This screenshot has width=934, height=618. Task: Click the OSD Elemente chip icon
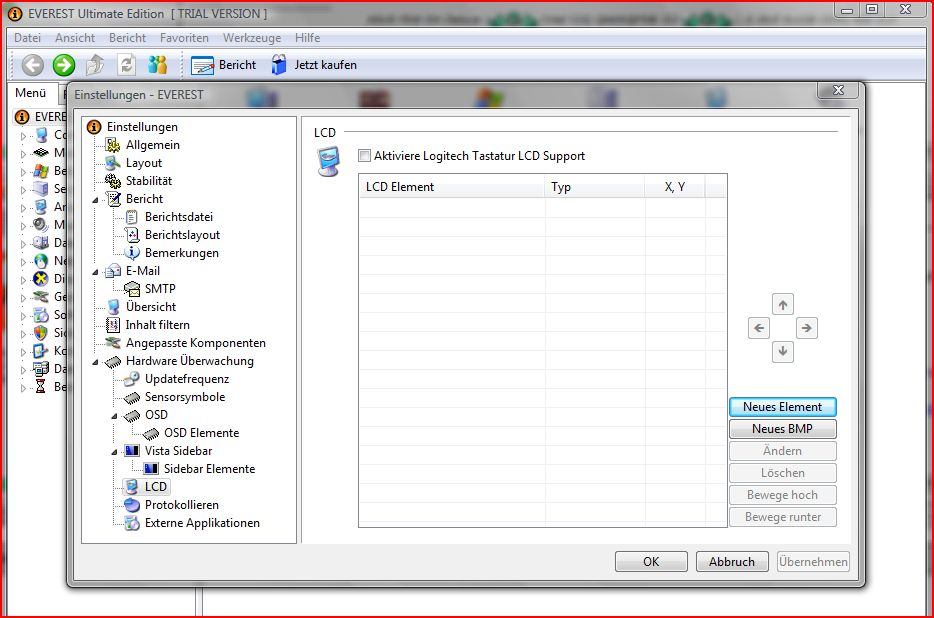(151, 433)
